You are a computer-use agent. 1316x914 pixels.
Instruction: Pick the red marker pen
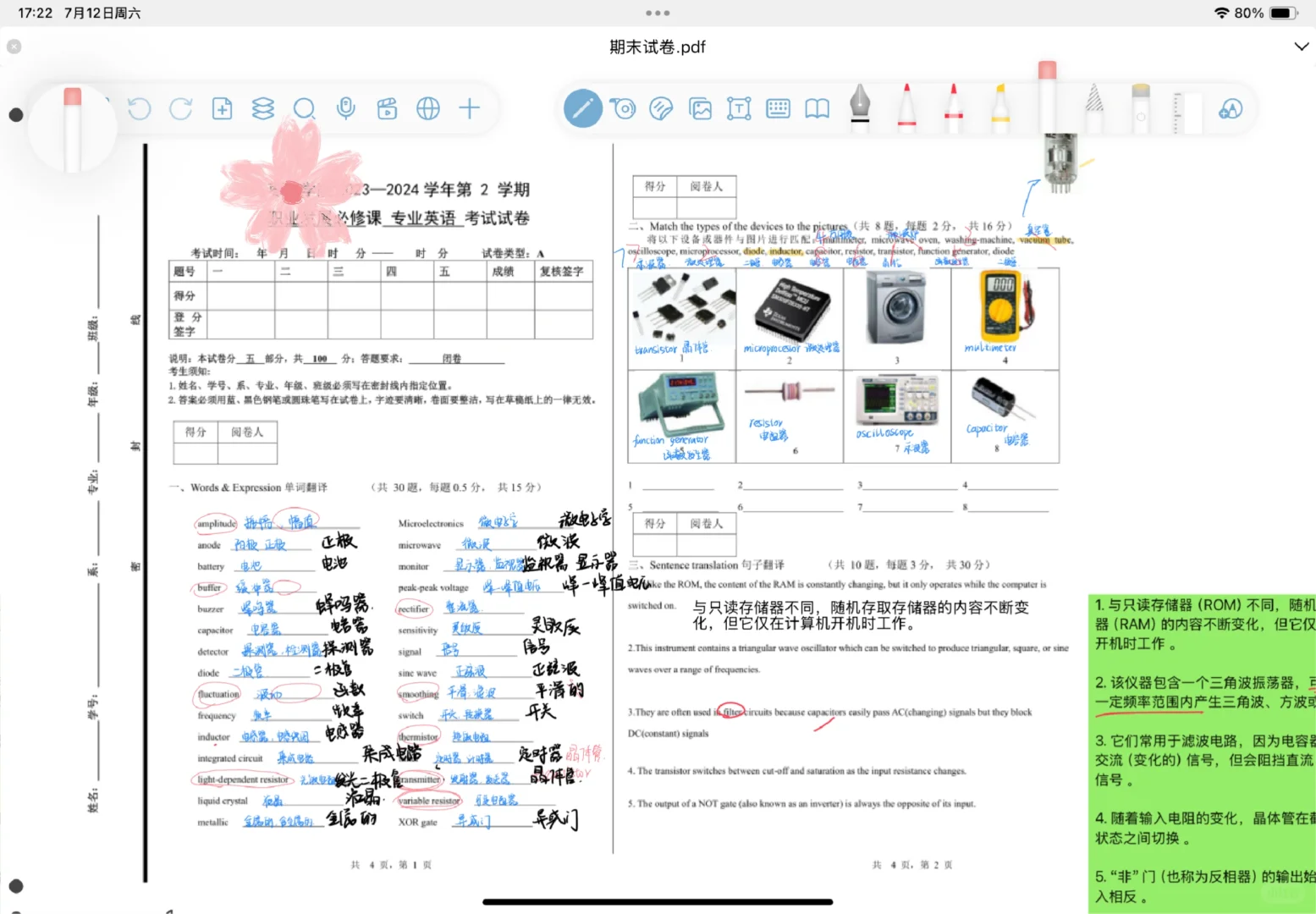[953, 107]
